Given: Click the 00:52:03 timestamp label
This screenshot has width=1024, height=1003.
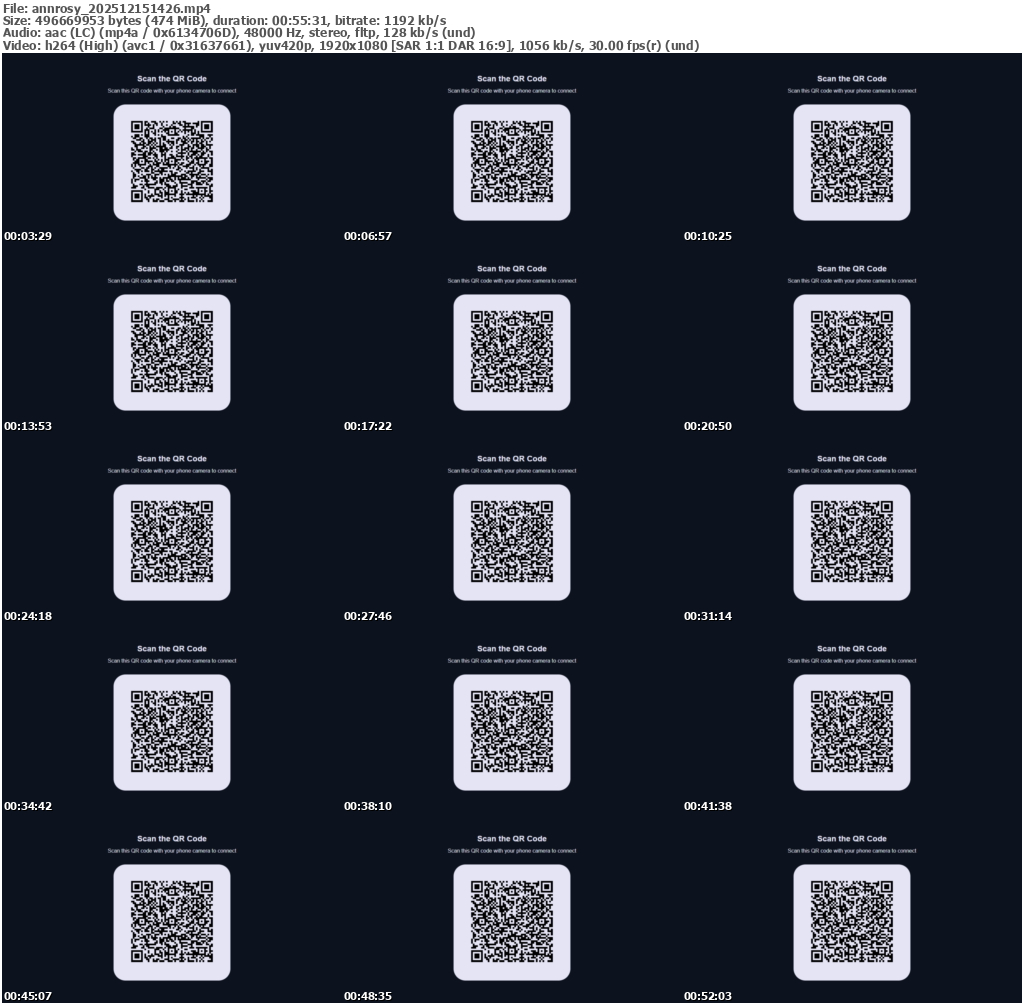Looking at the screenshot, I should point(708,996).
